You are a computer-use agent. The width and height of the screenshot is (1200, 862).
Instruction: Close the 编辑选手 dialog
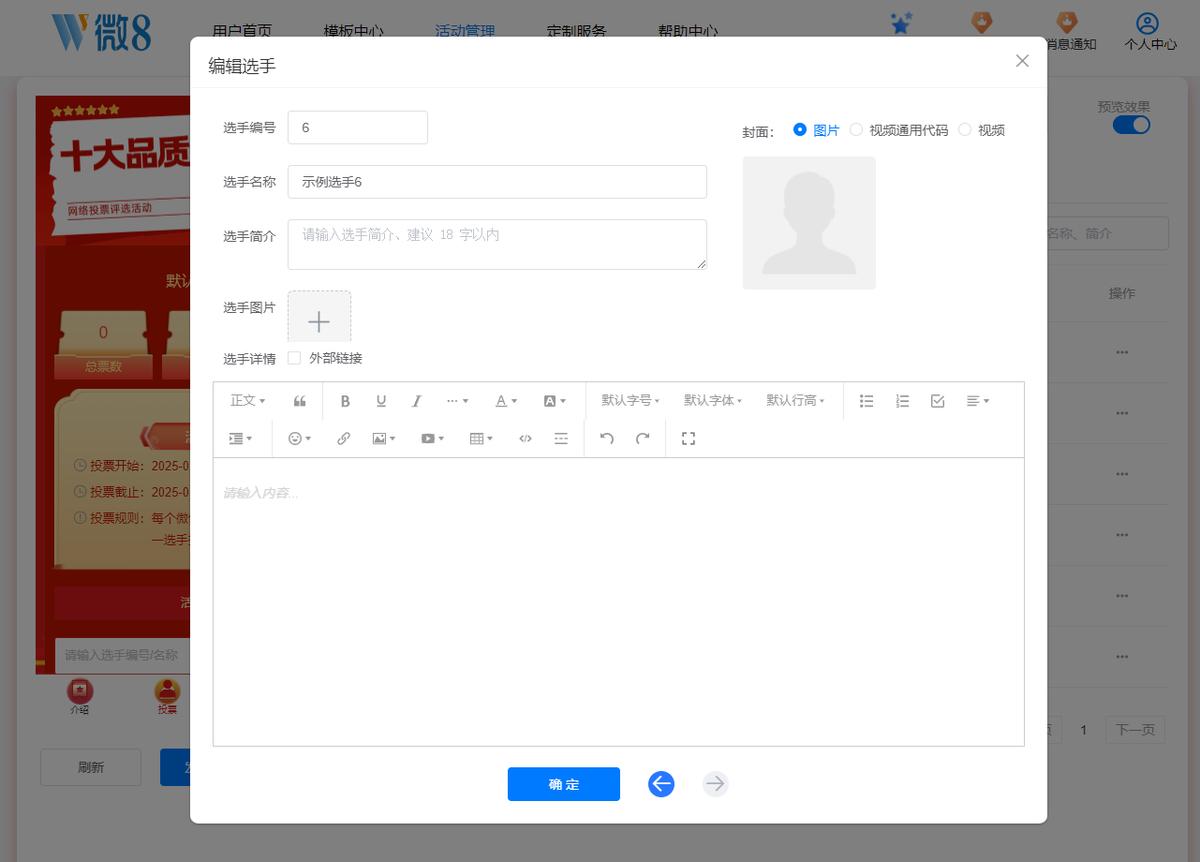(x=1022, y=61)
